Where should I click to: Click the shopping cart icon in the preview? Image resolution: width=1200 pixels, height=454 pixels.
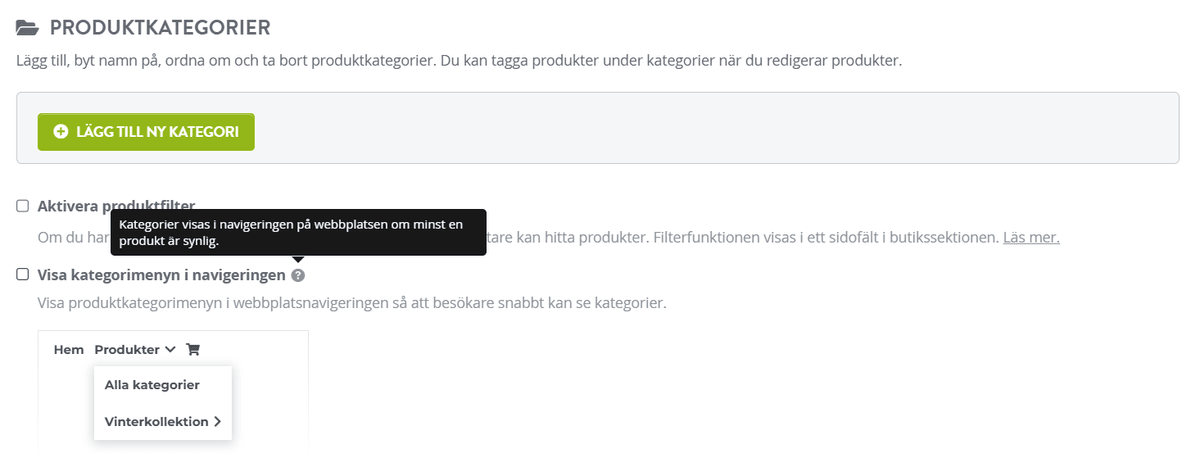coord(194,350)
